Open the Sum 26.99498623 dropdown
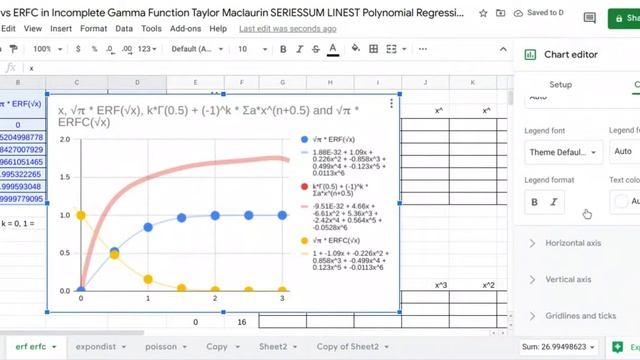The image size is (640, 360). pos(558,347)
